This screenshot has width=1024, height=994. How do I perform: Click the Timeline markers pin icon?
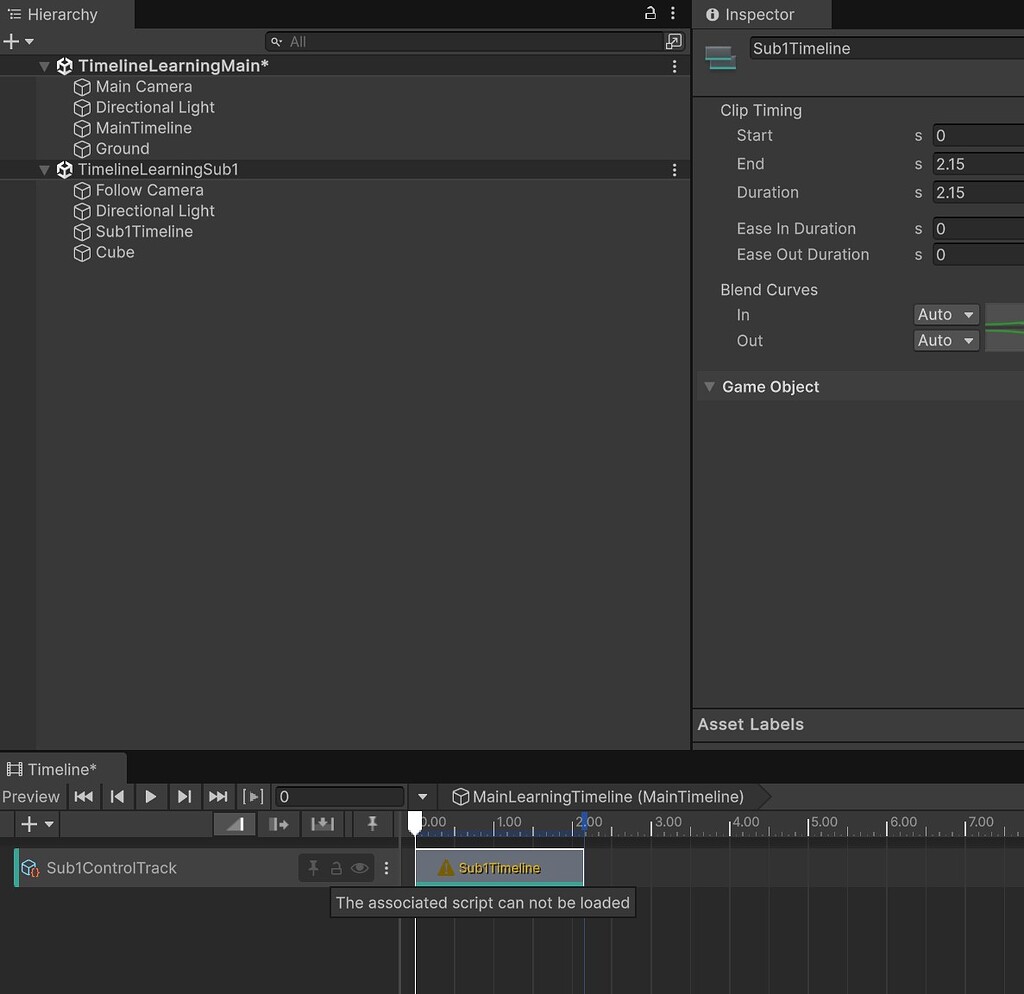[372, 823]
